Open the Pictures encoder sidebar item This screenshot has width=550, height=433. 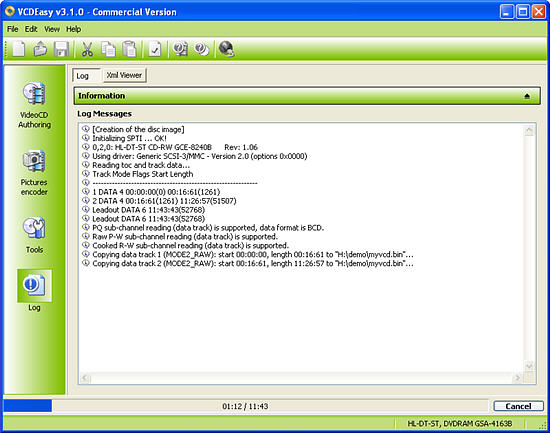click(34, 172)
